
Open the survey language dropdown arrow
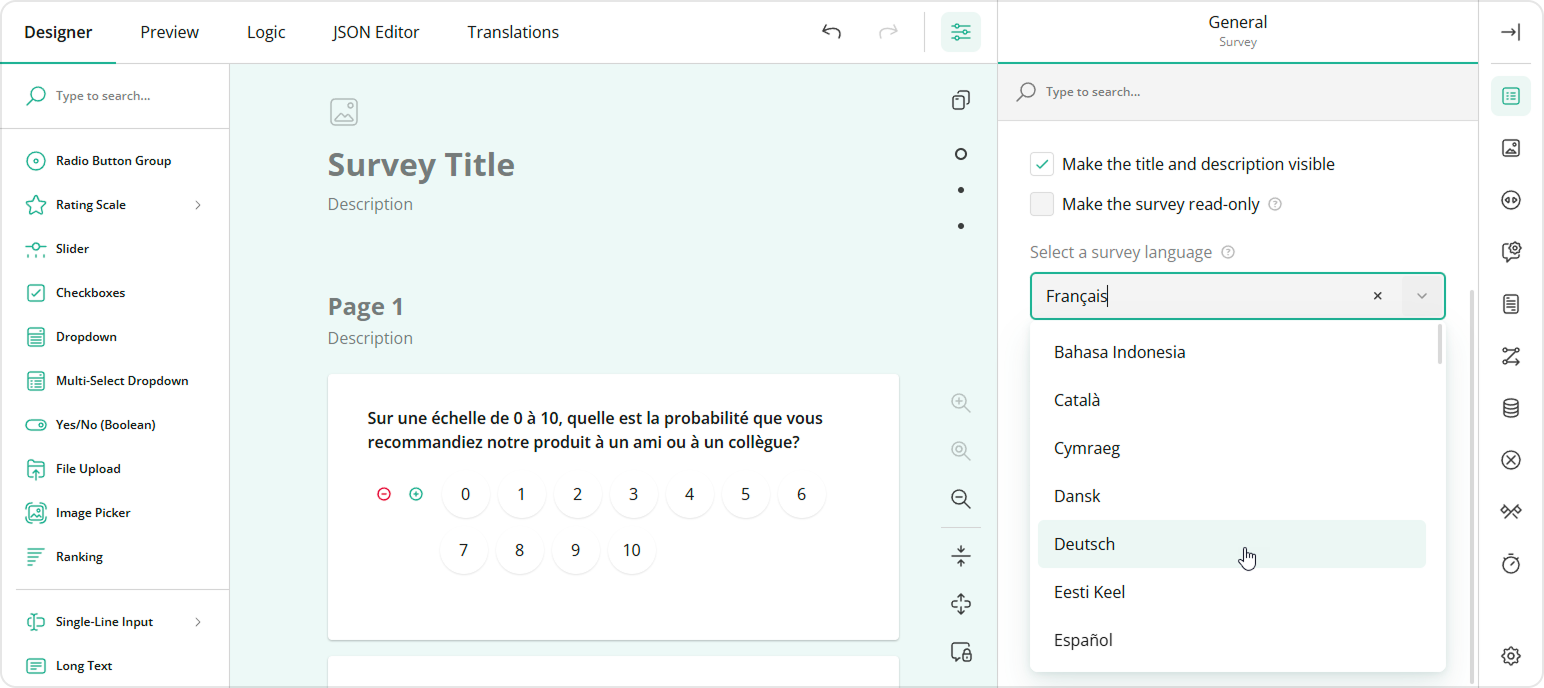point(1421,295)
